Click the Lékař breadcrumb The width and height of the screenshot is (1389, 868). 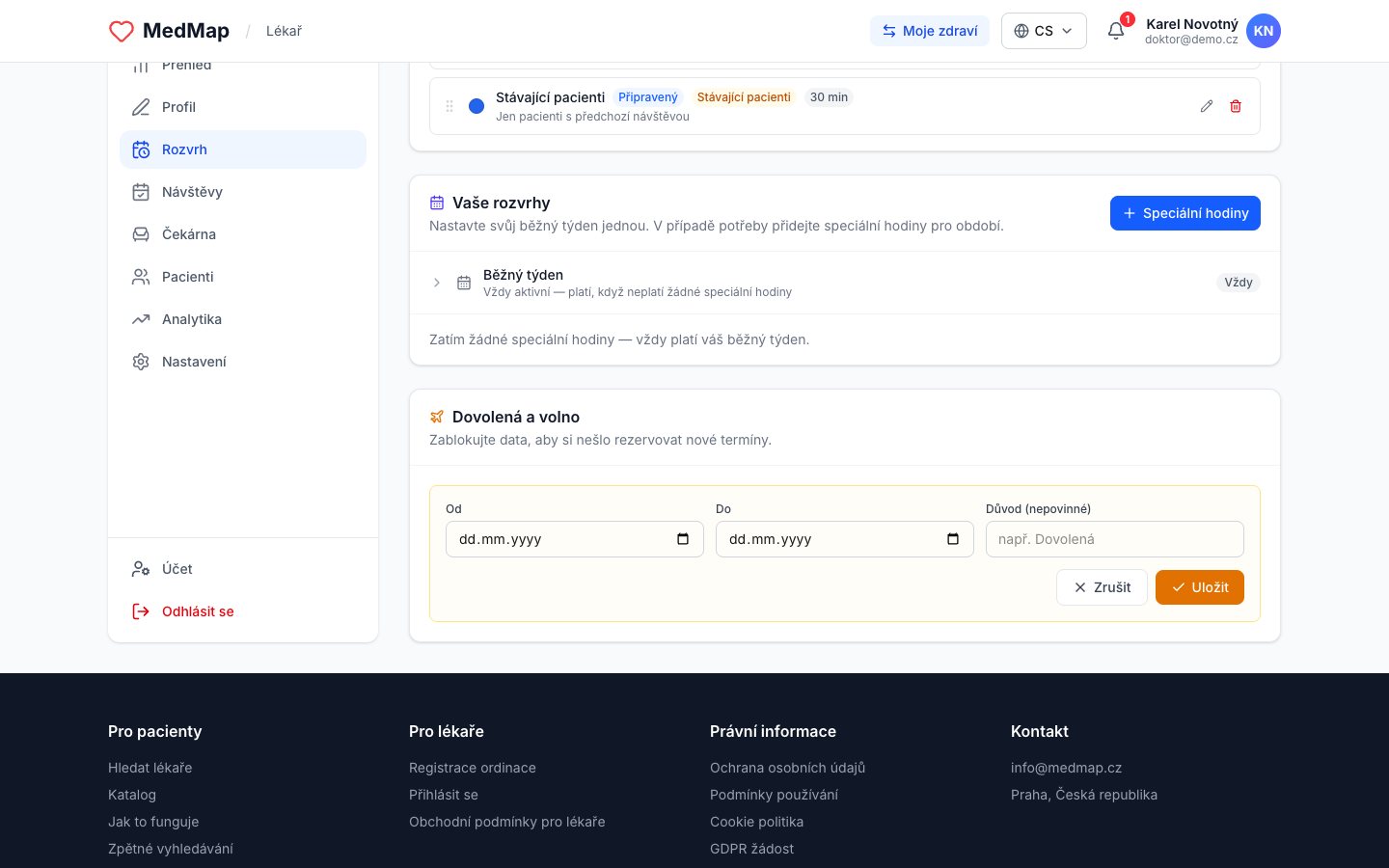pyautogui.click(x=284, y=31)
